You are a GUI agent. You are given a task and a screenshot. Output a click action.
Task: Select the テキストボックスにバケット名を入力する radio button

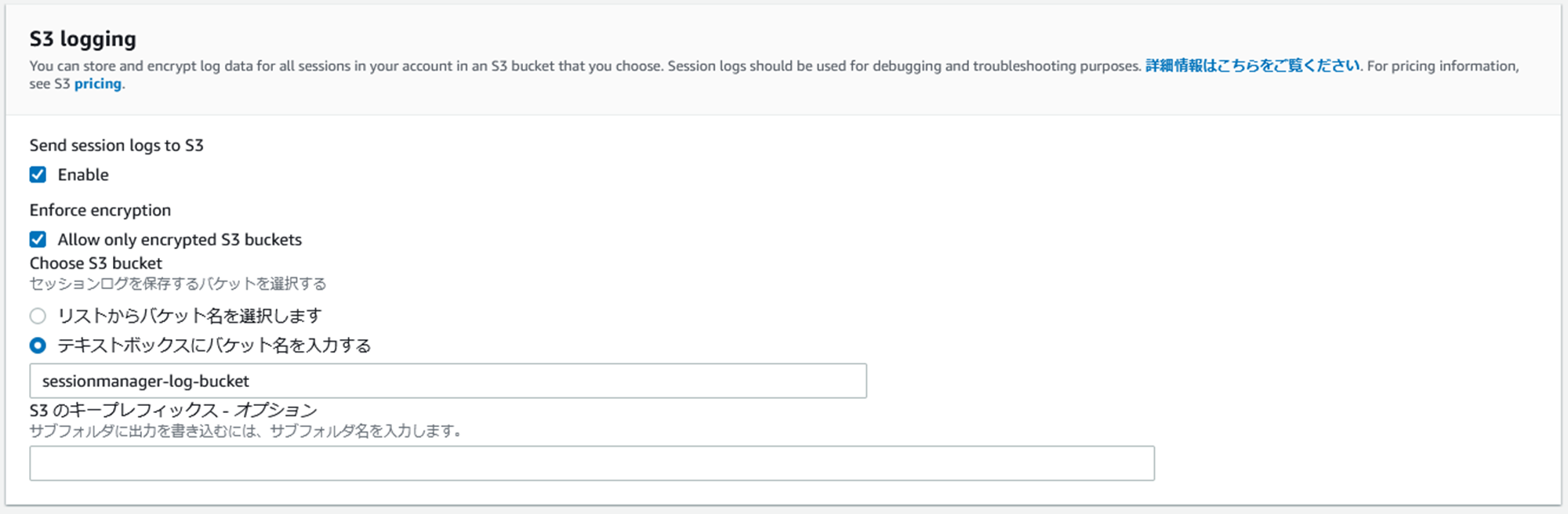point(38,346)
